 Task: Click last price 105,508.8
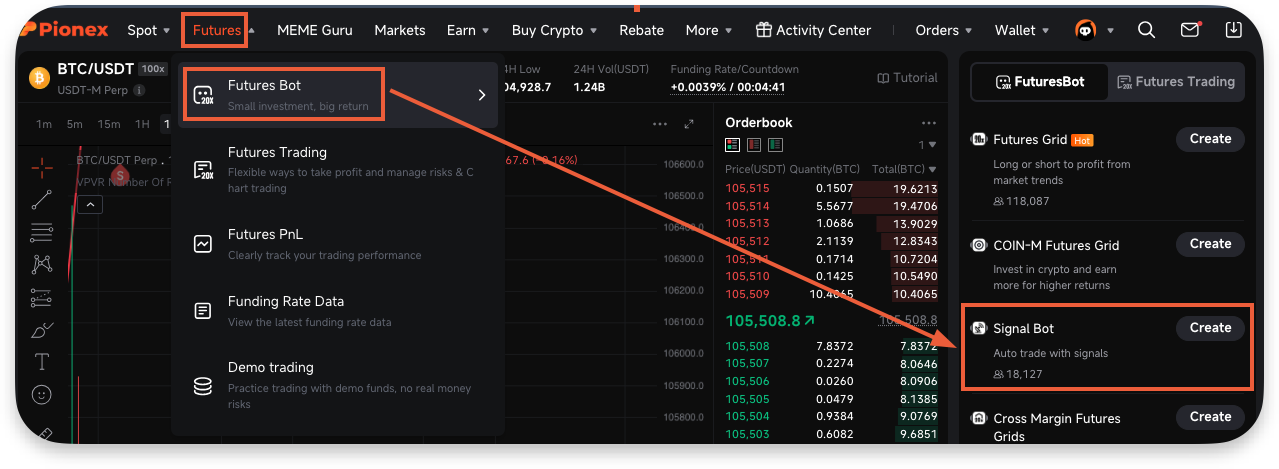(x=770, y=321)
